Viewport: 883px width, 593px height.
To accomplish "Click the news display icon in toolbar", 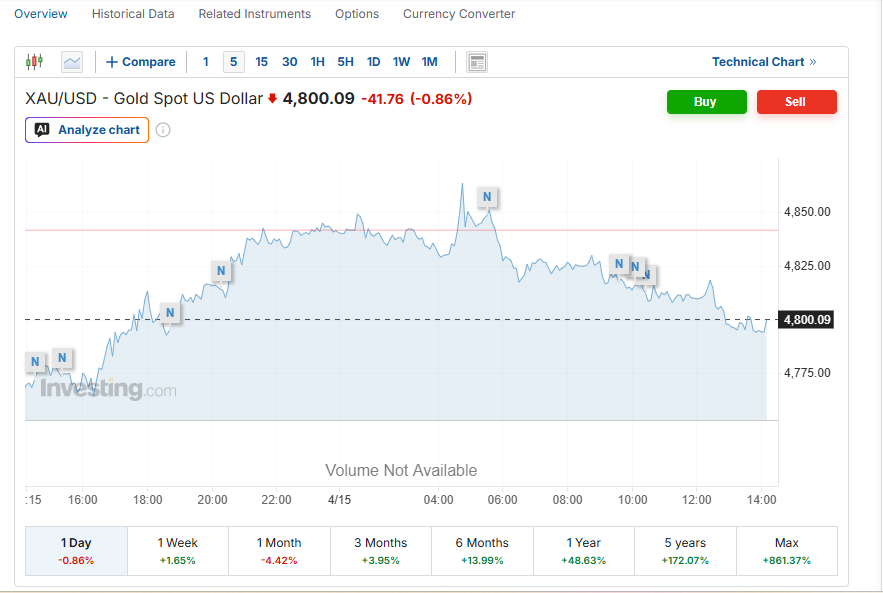I will (x=477, y=62).
